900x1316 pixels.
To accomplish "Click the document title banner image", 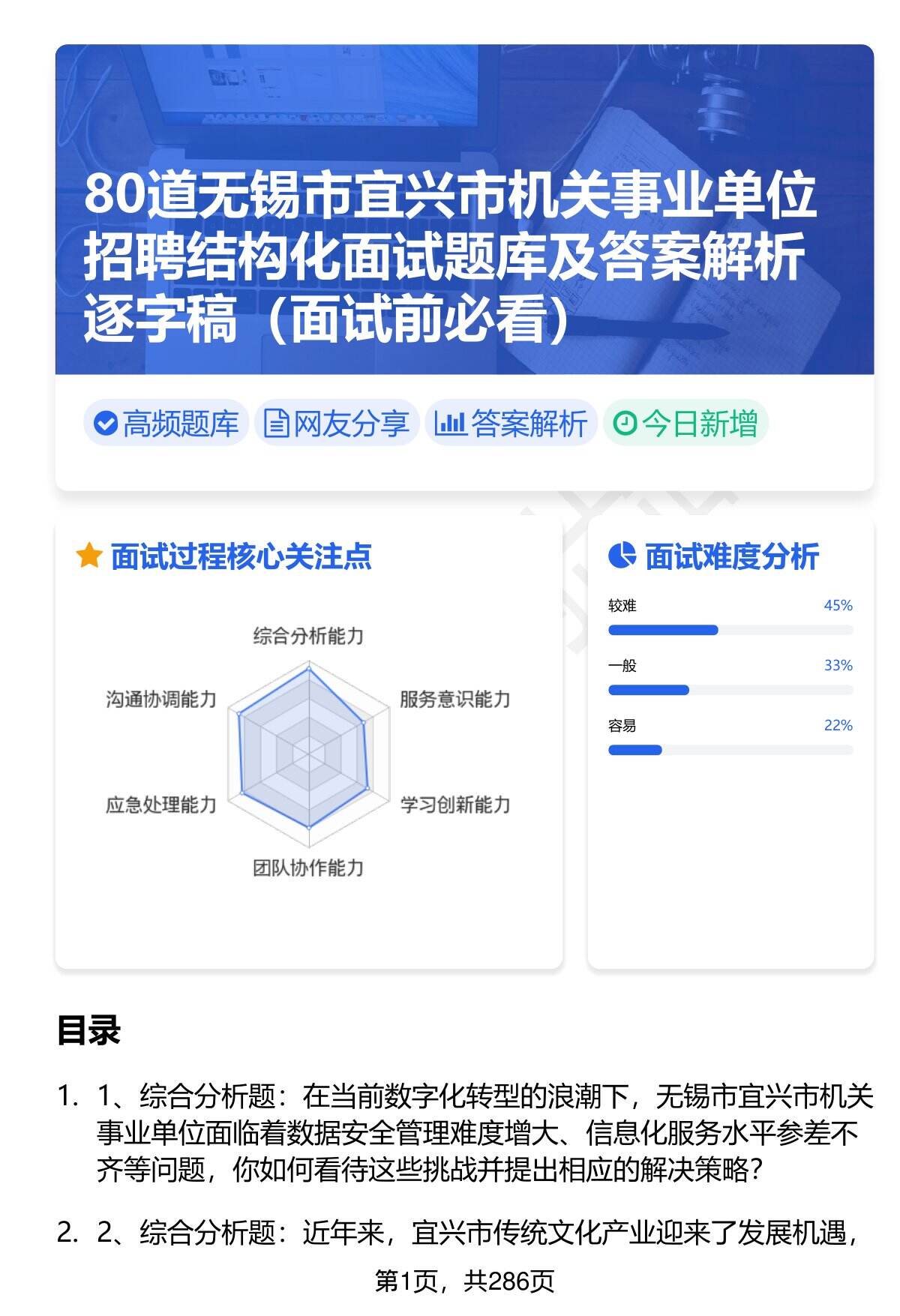I will tap(464, 210).
